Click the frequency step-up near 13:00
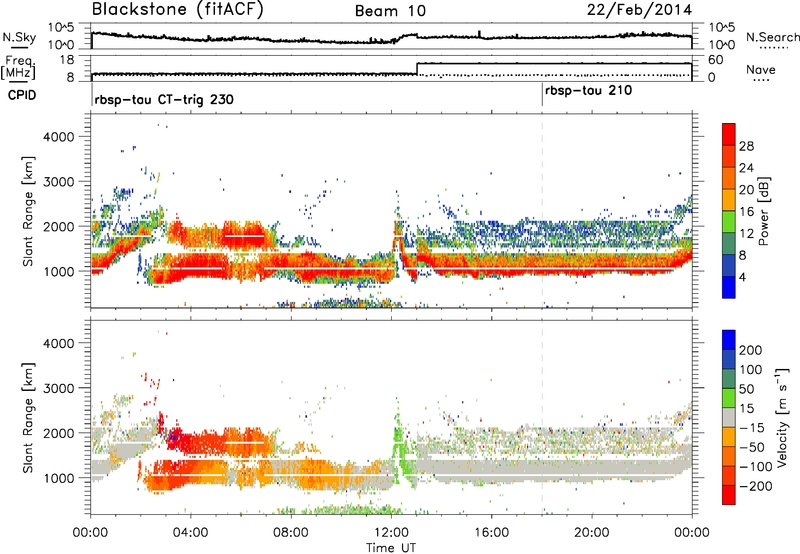 [417, 69]
